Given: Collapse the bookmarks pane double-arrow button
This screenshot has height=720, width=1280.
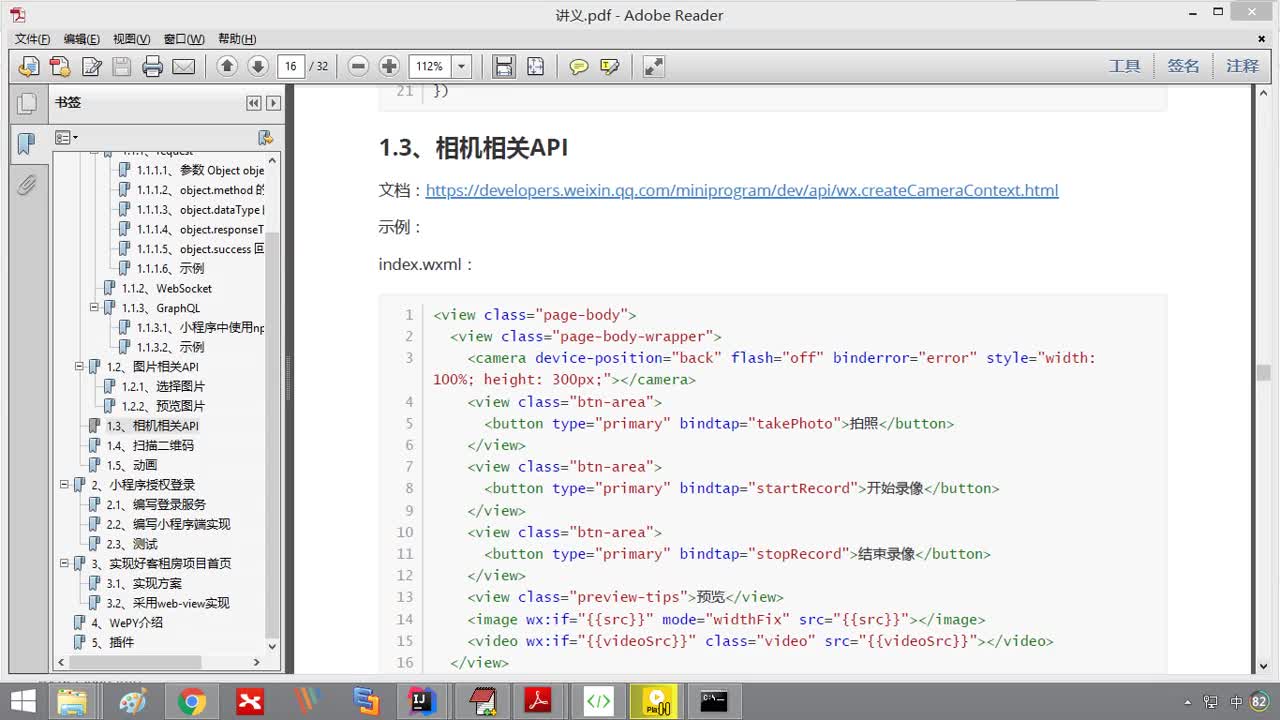Looking at the screenshot, I should [x=254, y=103].
